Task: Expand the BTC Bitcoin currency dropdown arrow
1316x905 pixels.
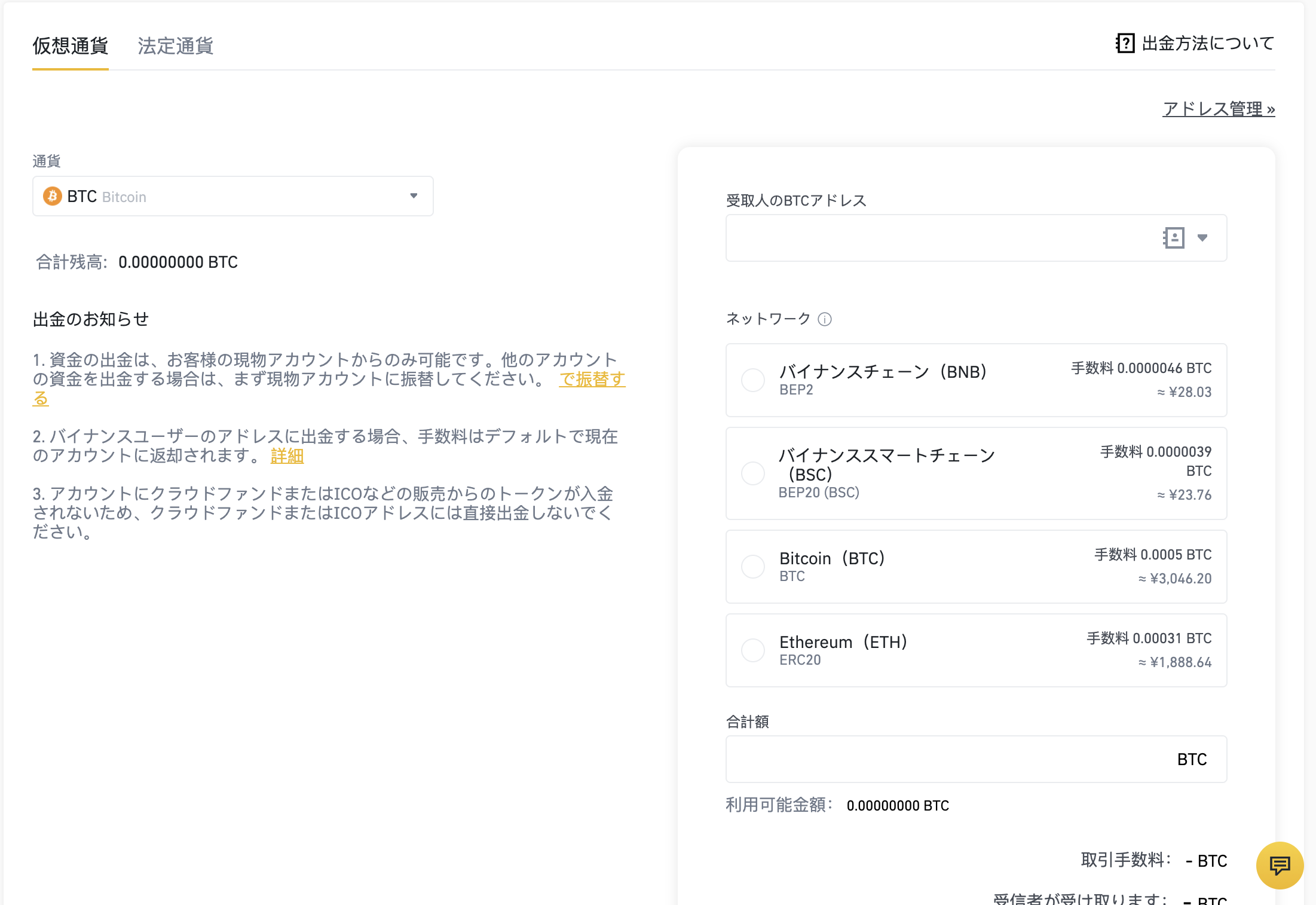Action: coord(414,196)
